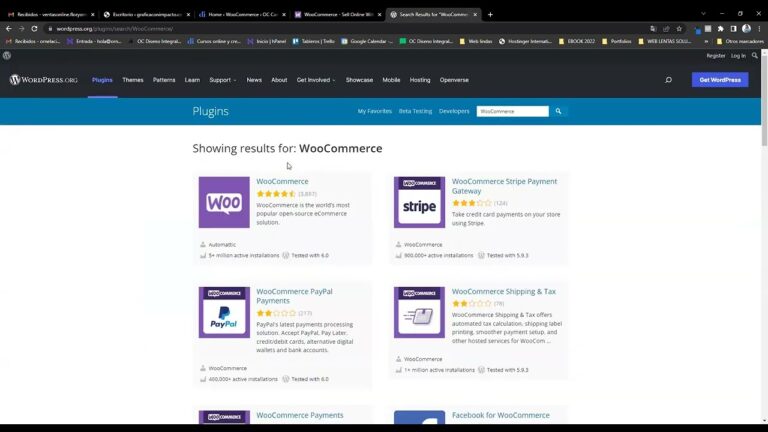Click the page vertical scrollbar thumb

[764, 99]
